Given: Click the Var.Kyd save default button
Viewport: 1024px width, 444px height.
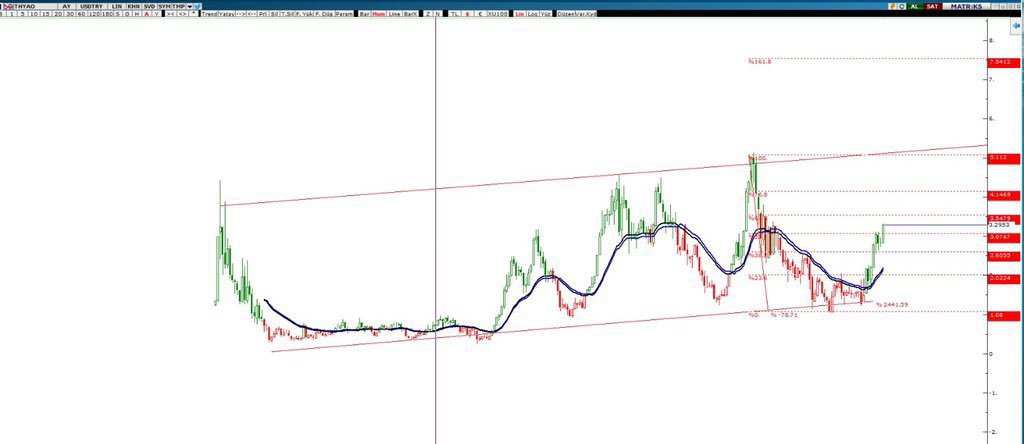Looking at the screenshot, I should click(586, 14).
